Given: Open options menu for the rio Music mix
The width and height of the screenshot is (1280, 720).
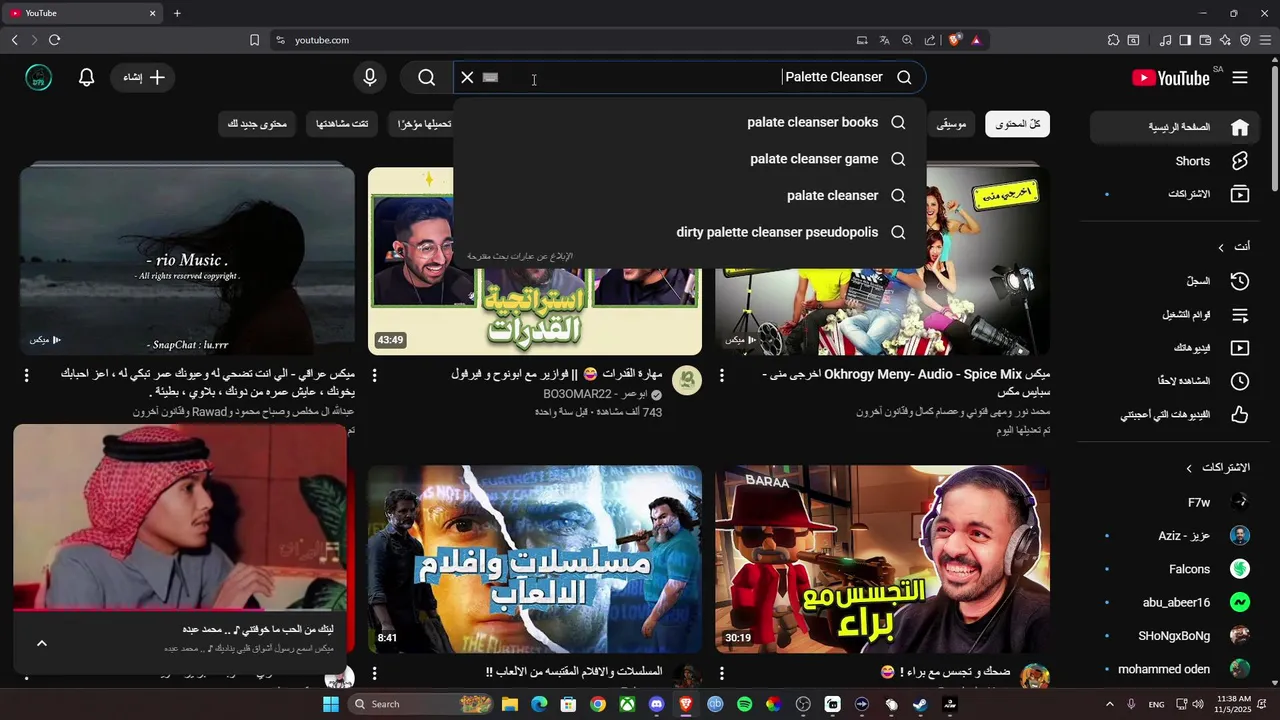Looking at the screenshot, I should point(26,375).
